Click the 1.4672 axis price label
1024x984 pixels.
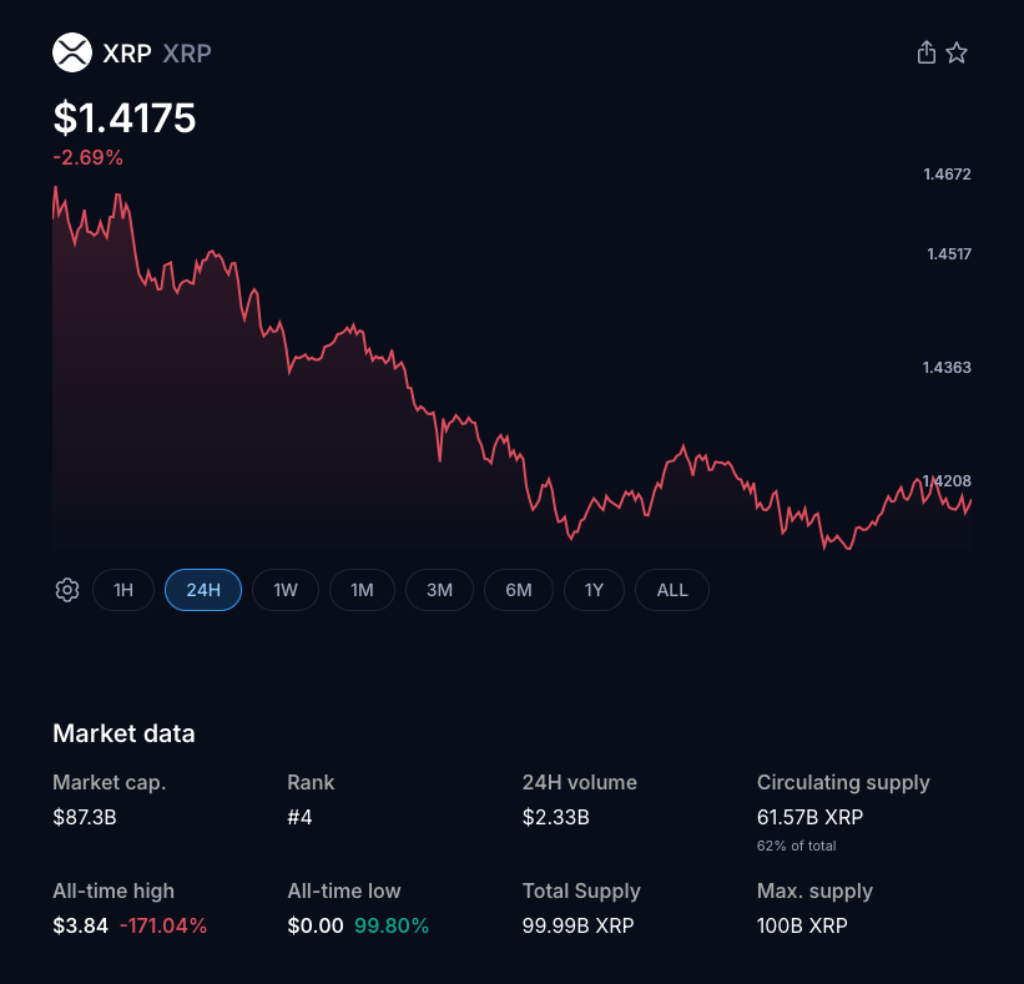pyautogui.click(x=946, y=174)
